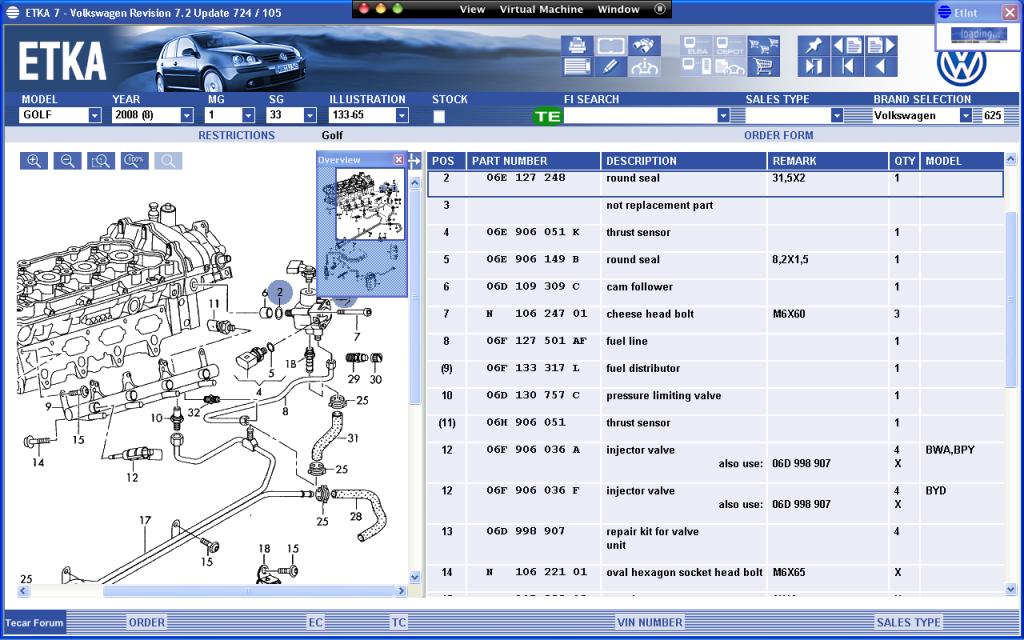Select the cam follower row

[x=715, y=287]
